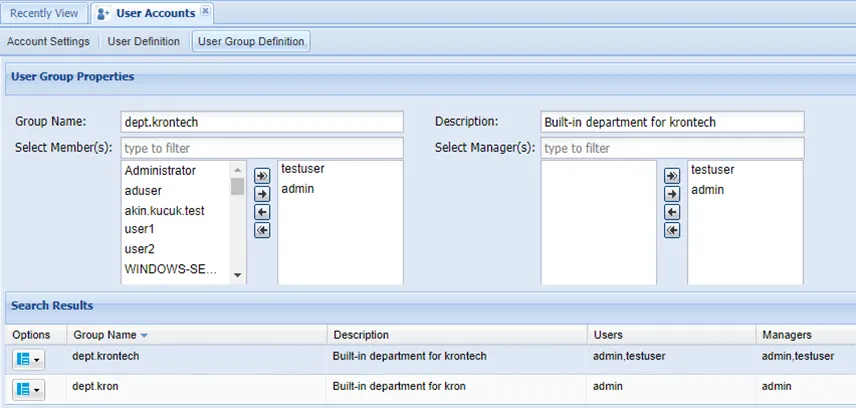Click add-all arrow in Select Member(s) list
The width and height of the screenshot is (856, 408).
[263, 175]
